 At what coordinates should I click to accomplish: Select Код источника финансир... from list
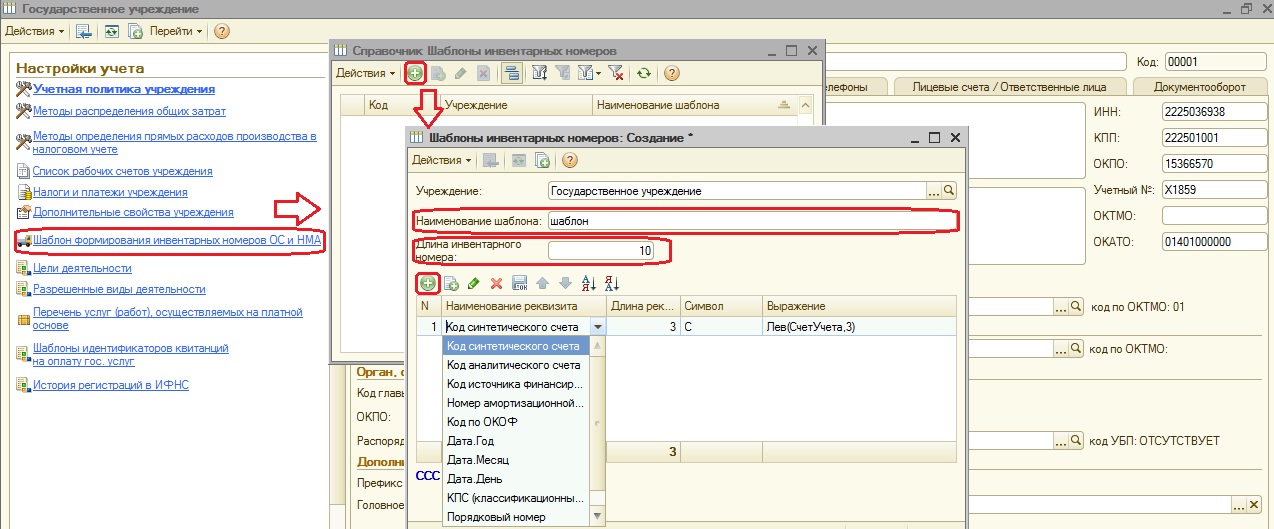(514, 384)
